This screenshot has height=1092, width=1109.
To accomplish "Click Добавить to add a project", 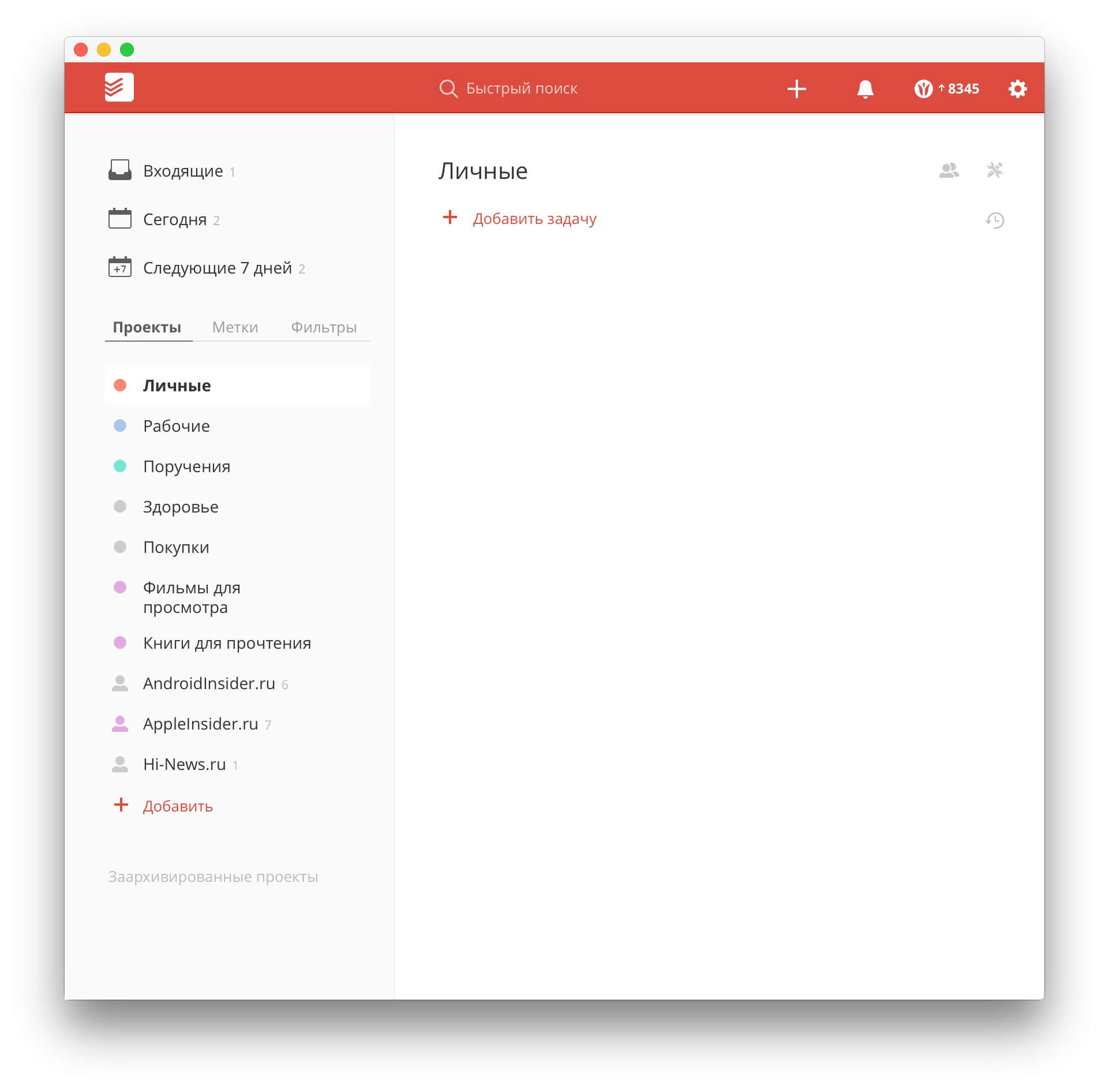I will [x=178, y=806].
